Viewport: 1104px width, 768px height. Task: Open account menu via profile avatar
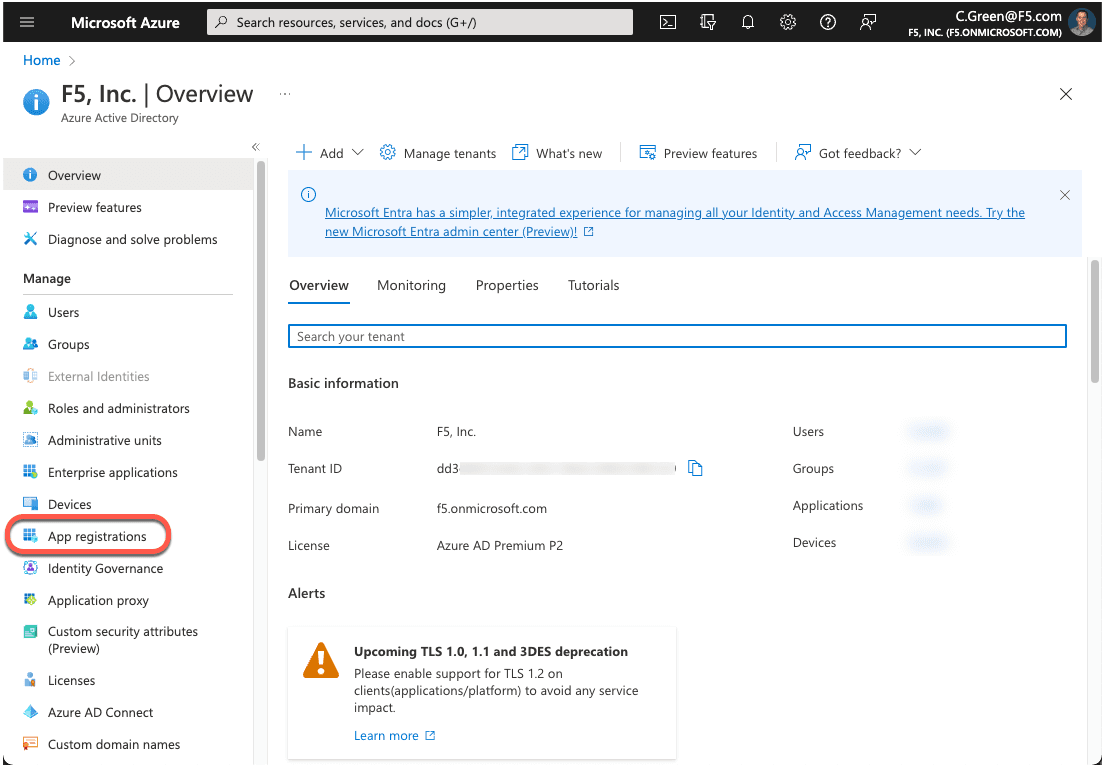point(1082,21)
